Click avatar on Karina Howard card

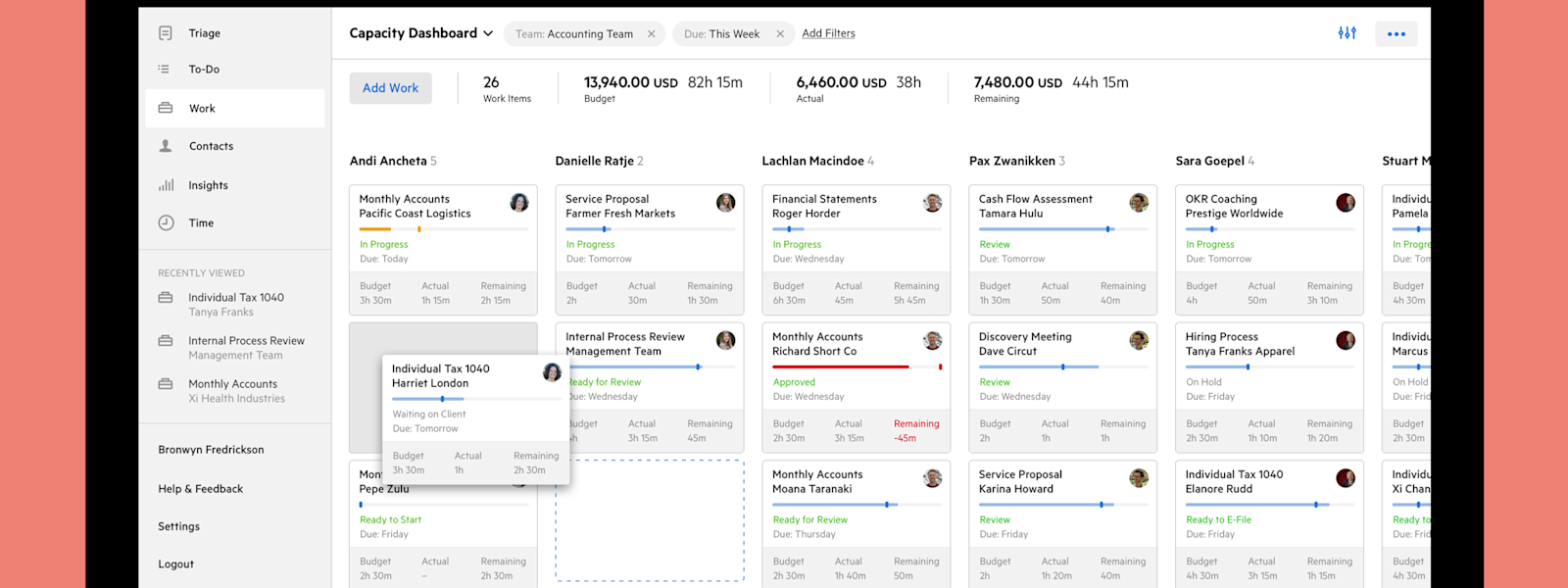click(x=1139, y=478)
